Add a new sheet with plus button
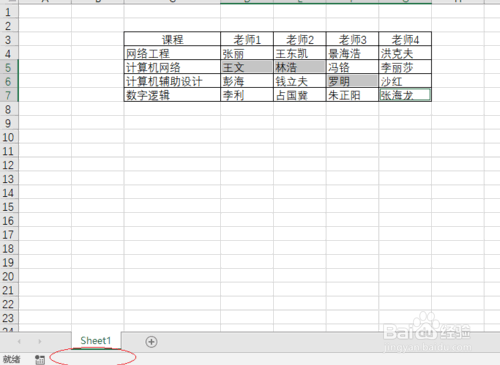Viewport: 500px width, 365px height. 151,342
